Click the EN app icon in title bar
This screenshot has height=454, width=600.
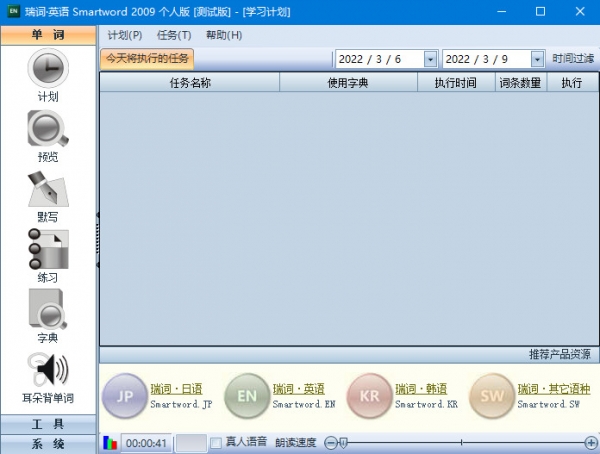[13, 11]
